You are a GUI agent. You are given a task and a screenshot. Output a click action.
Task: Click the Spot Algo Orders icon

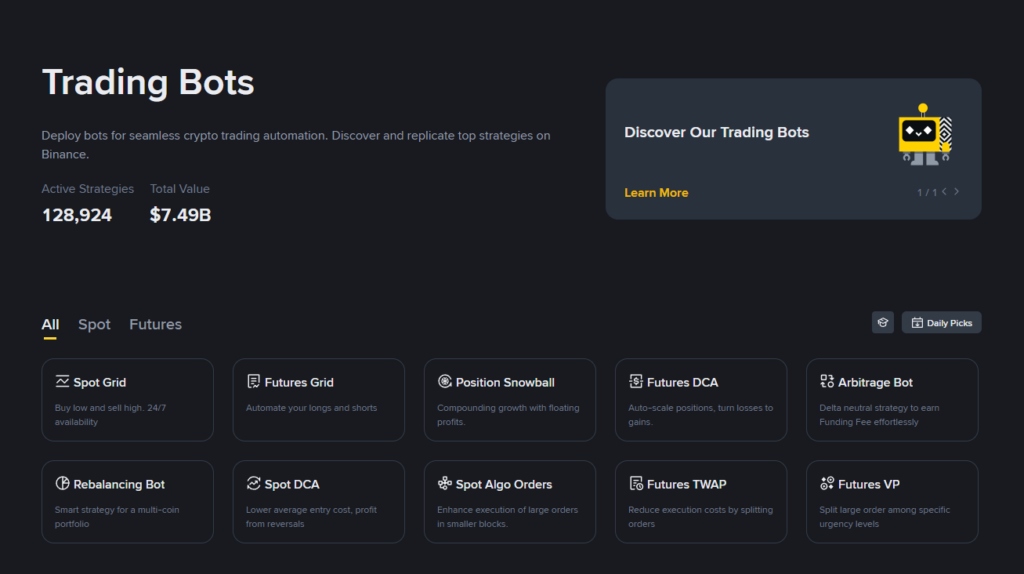tap(445, 483)
